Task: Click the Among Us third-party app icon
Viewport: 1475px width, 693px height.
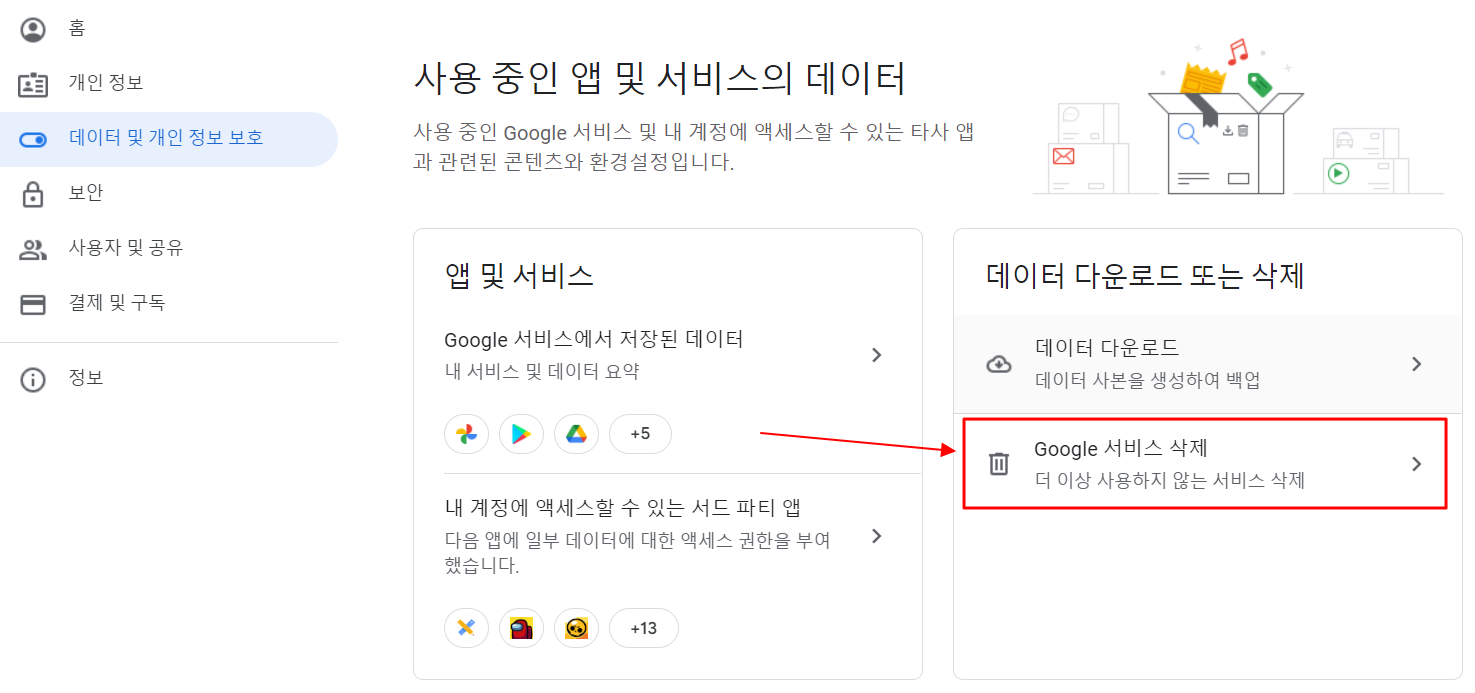Action: (x=521, y=628)
